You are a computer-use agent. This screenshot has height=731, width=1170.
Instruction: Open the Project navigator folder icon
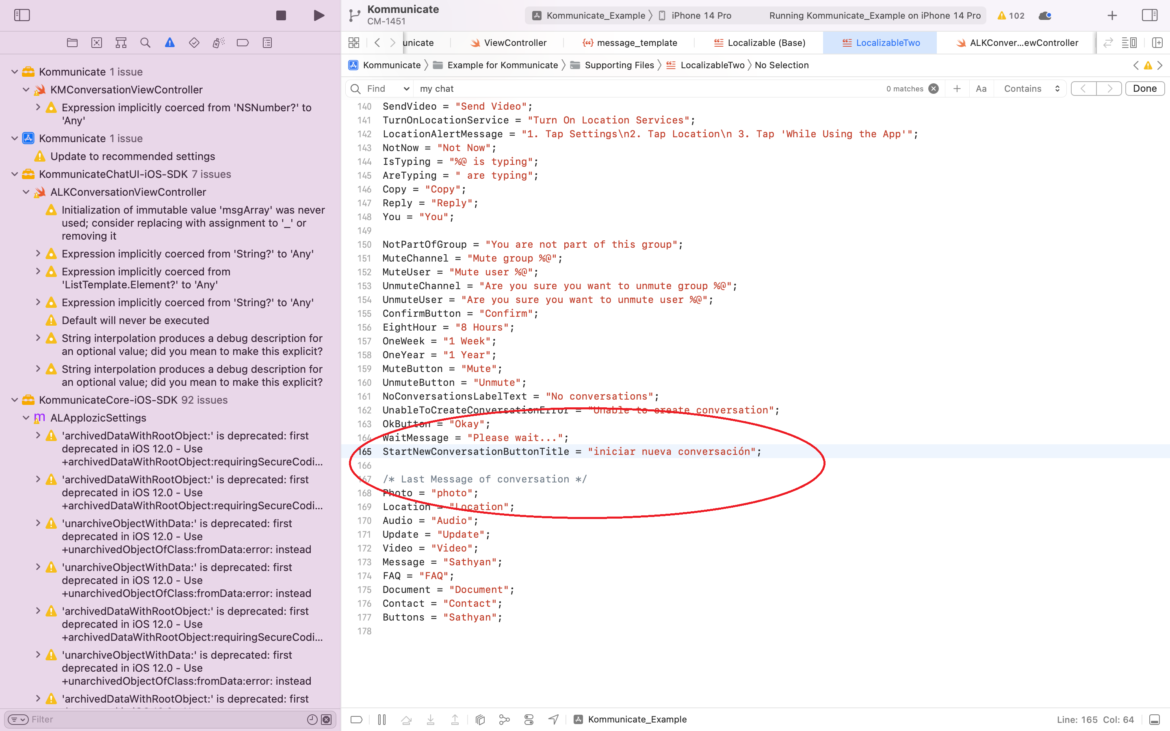click(72, 41)
